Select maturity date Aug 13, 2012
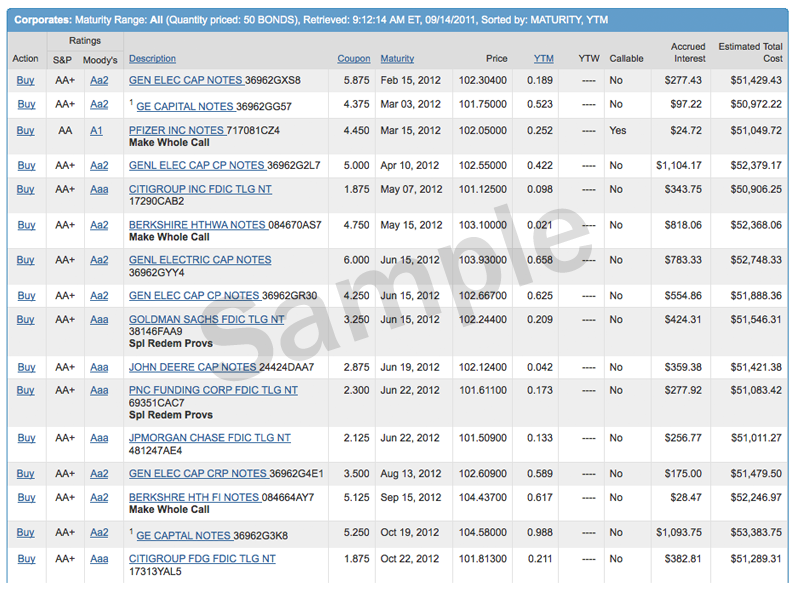The width and height of the screenshot is (795, 598). point(411,473)
